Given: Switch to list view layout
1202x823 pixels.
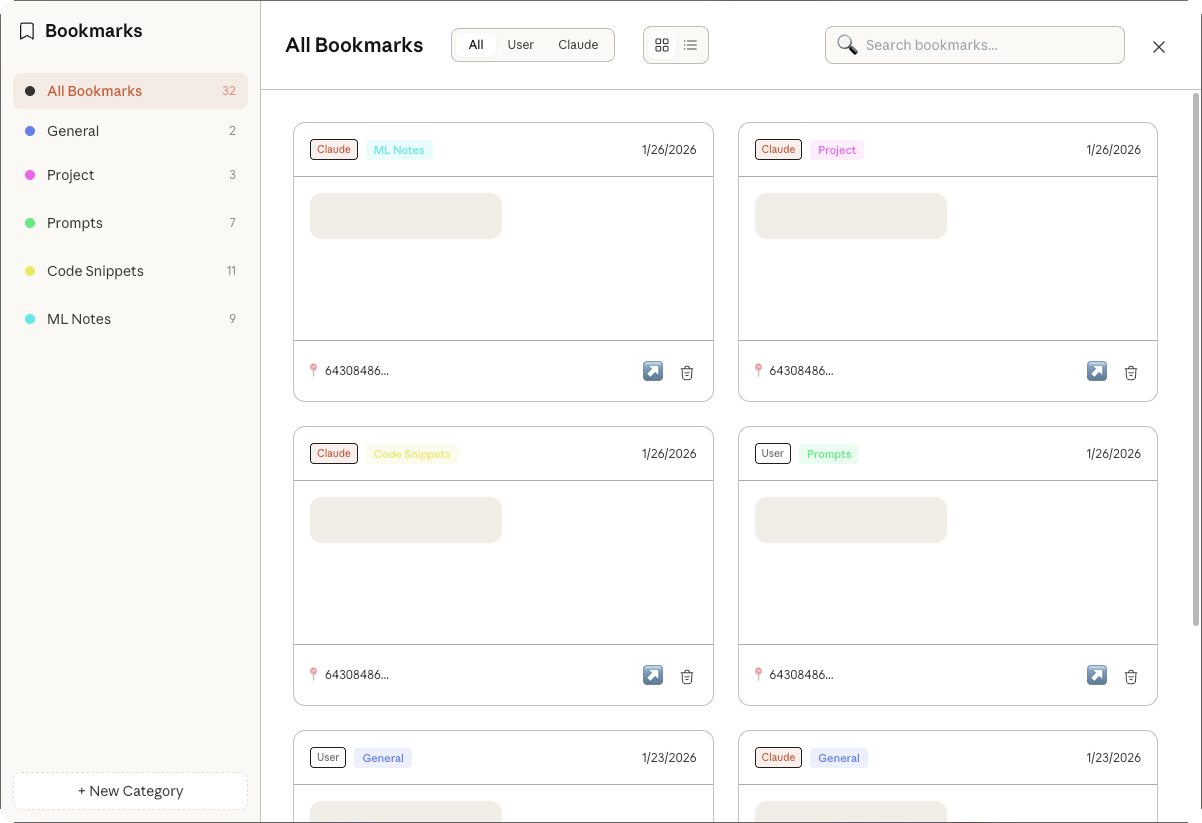Looking at the screenshot, I should (690, 45).
